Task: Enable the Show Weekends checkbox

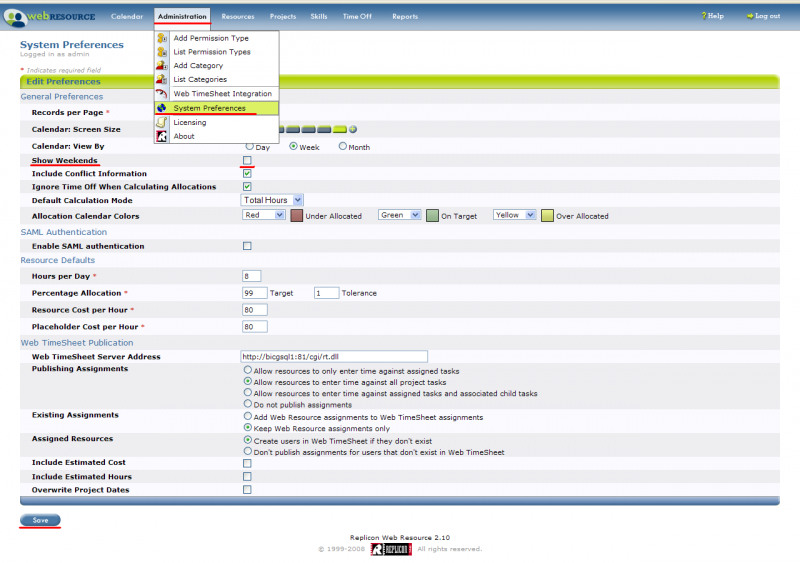Action: click(247, 160)
